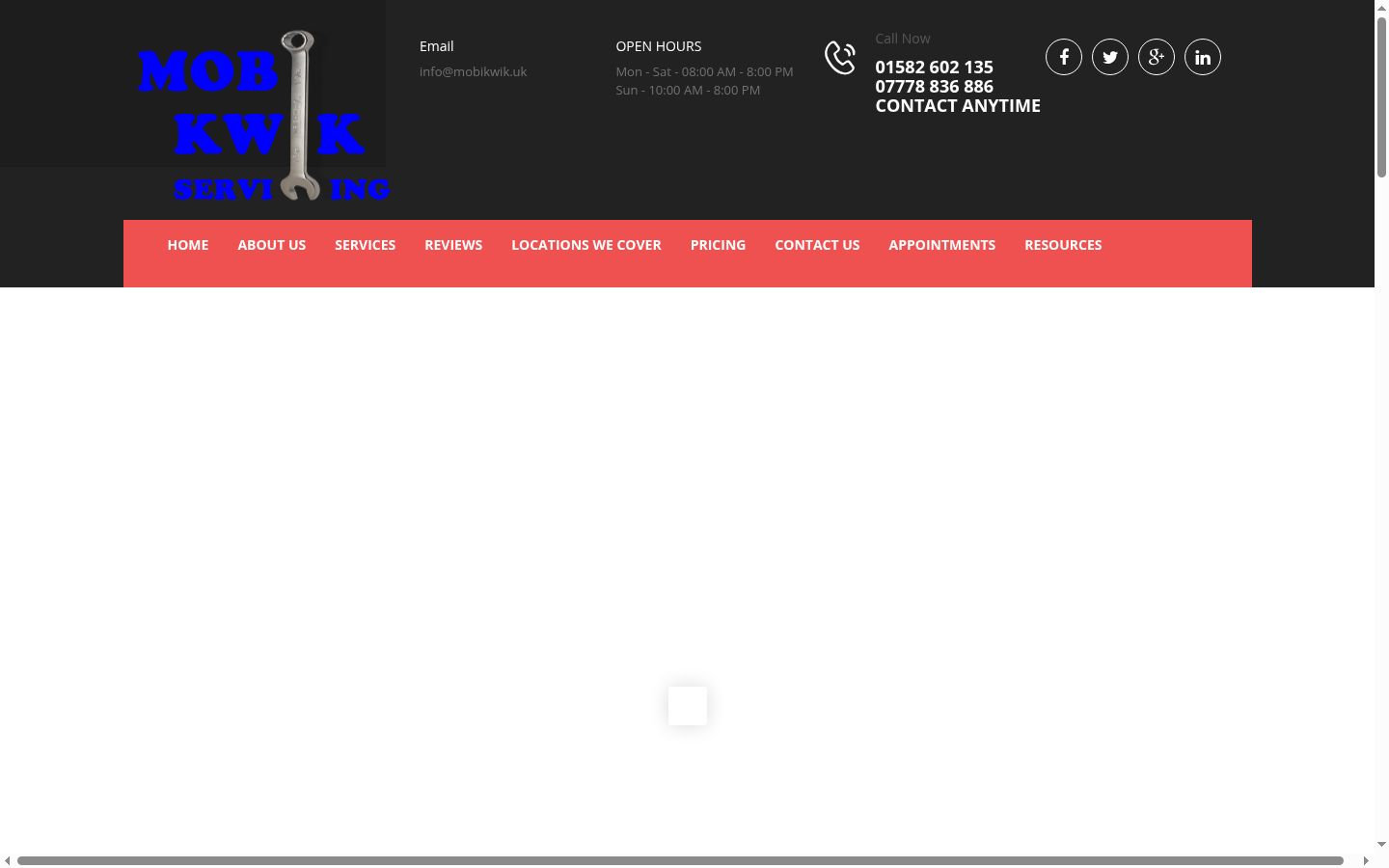Open the Google Plus social icon
1389x868 pixels.
tap(1157, 57)
